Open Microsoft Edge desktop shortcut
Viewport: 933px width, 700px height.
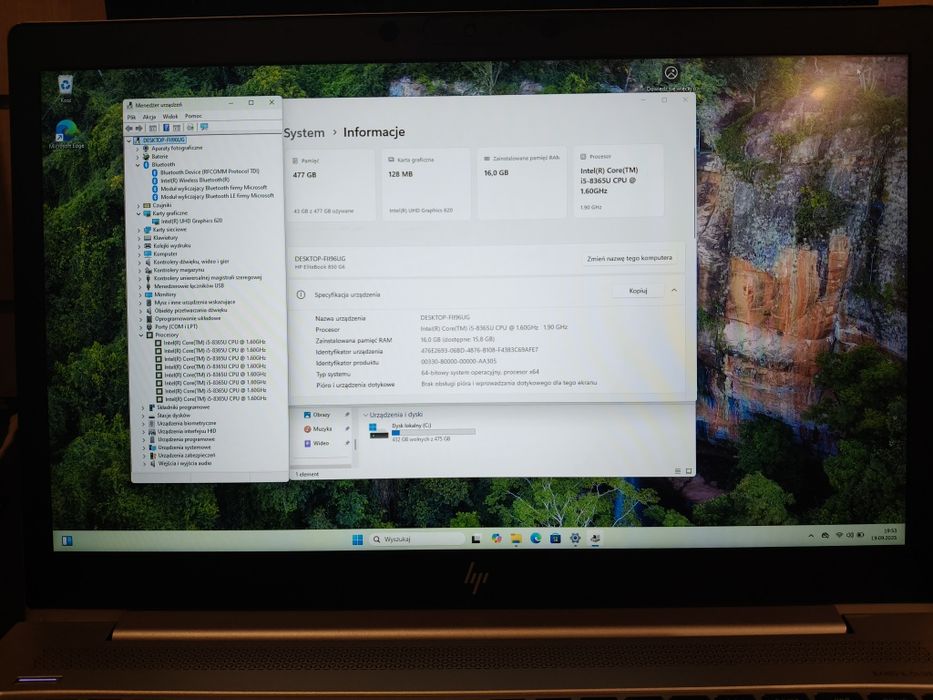[x=66, y=131]
